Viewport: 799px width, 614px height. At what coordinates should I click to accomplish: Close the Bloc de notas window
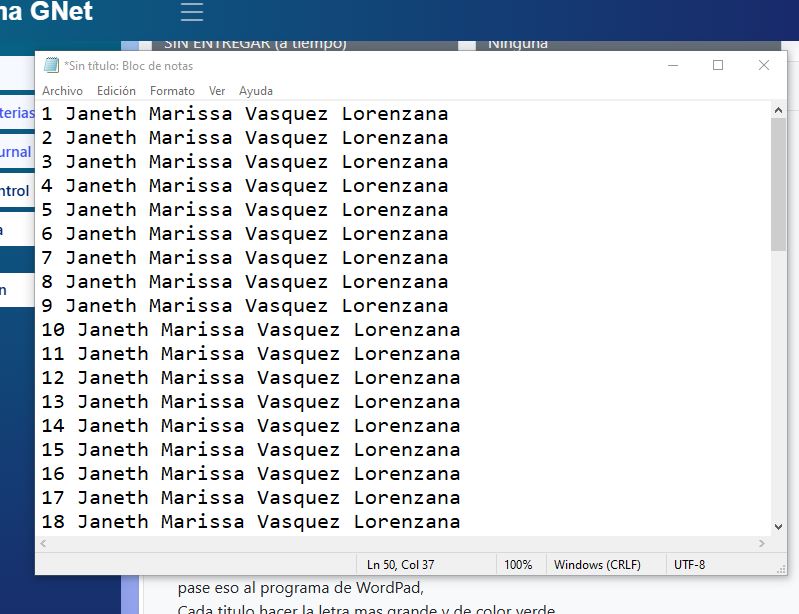coord(763,66)
